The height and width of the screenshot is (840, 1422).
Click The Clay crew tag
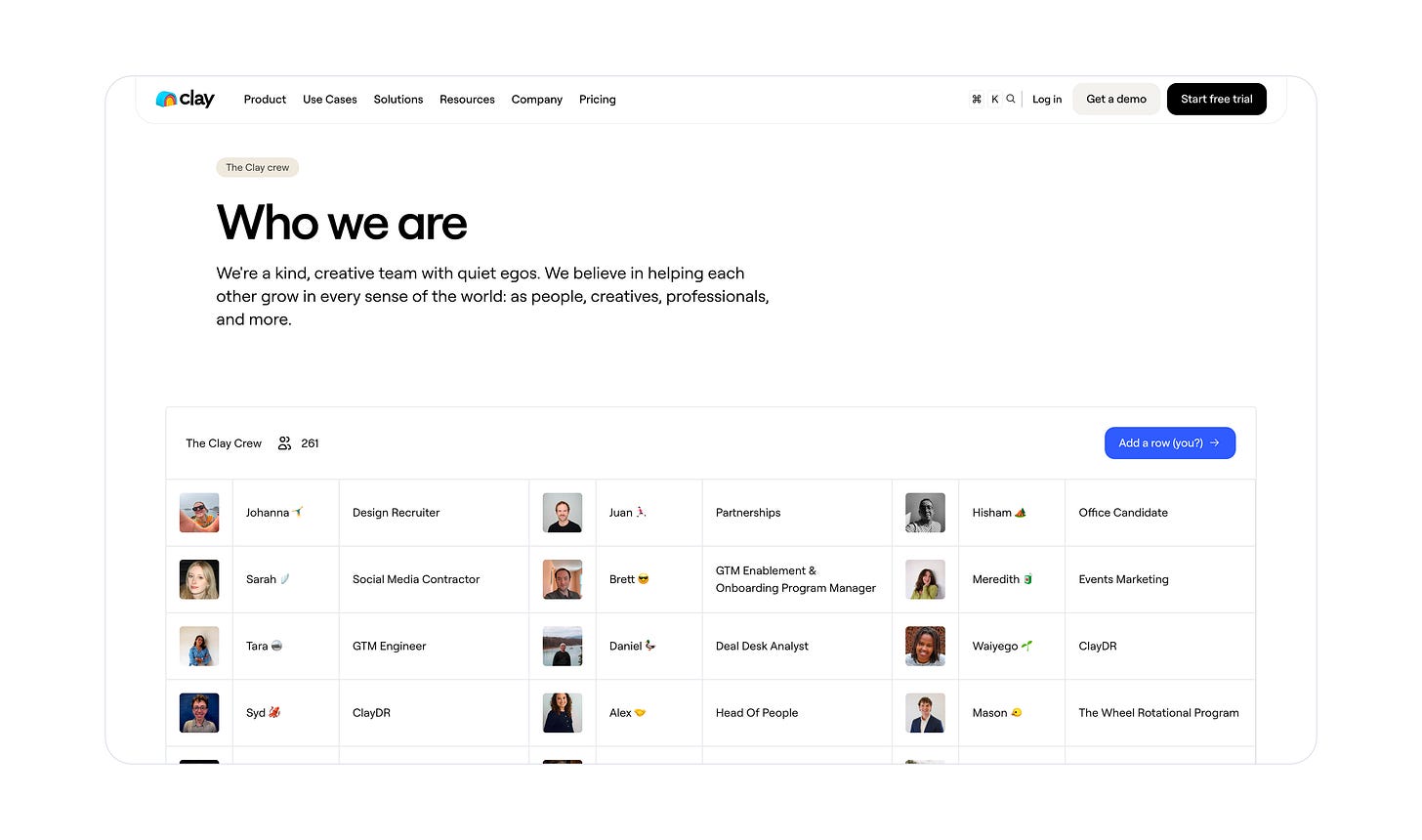[x=258, y=167]
